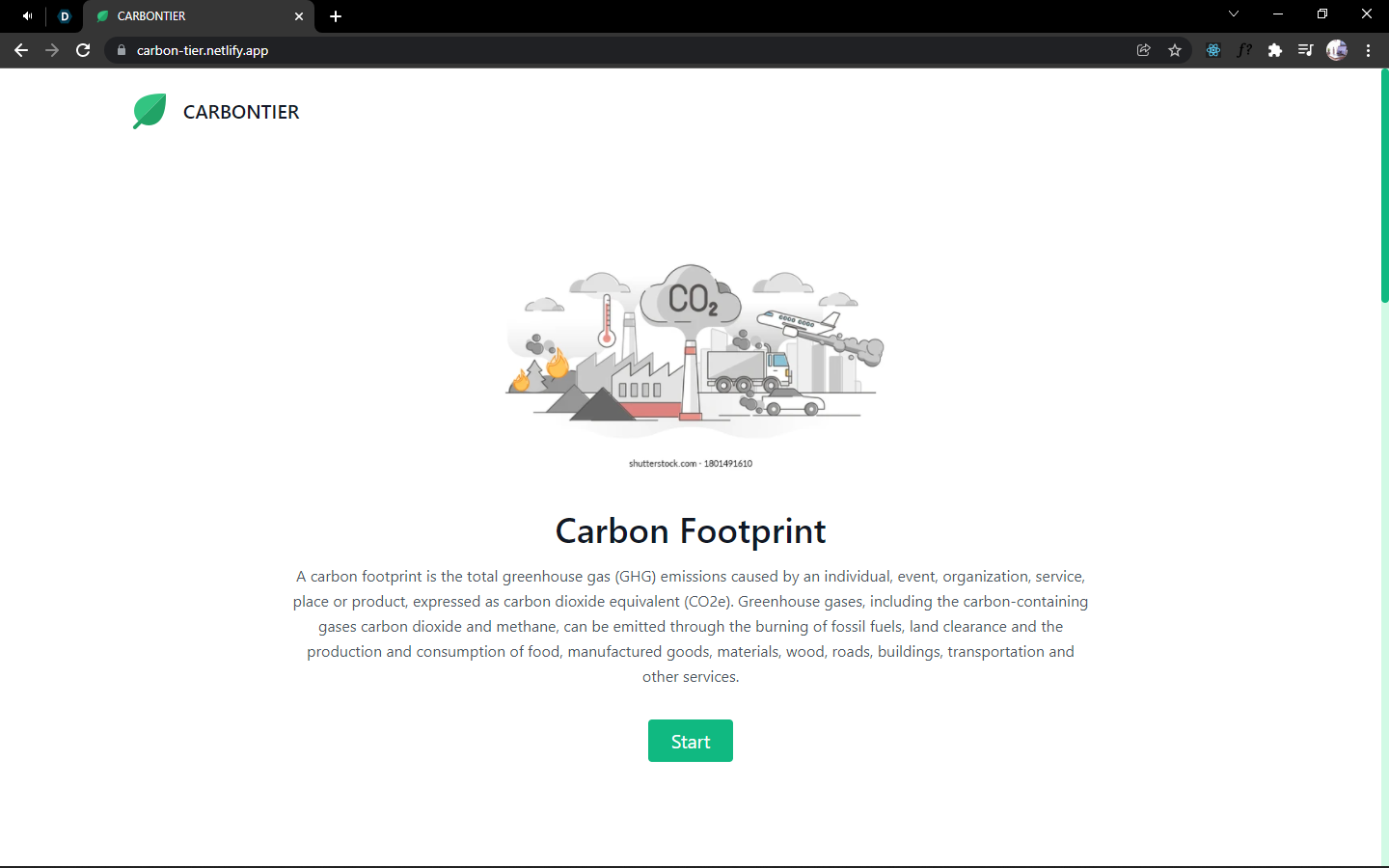
Task: Click the browser profile avatar
Action: pos(1336,49)
